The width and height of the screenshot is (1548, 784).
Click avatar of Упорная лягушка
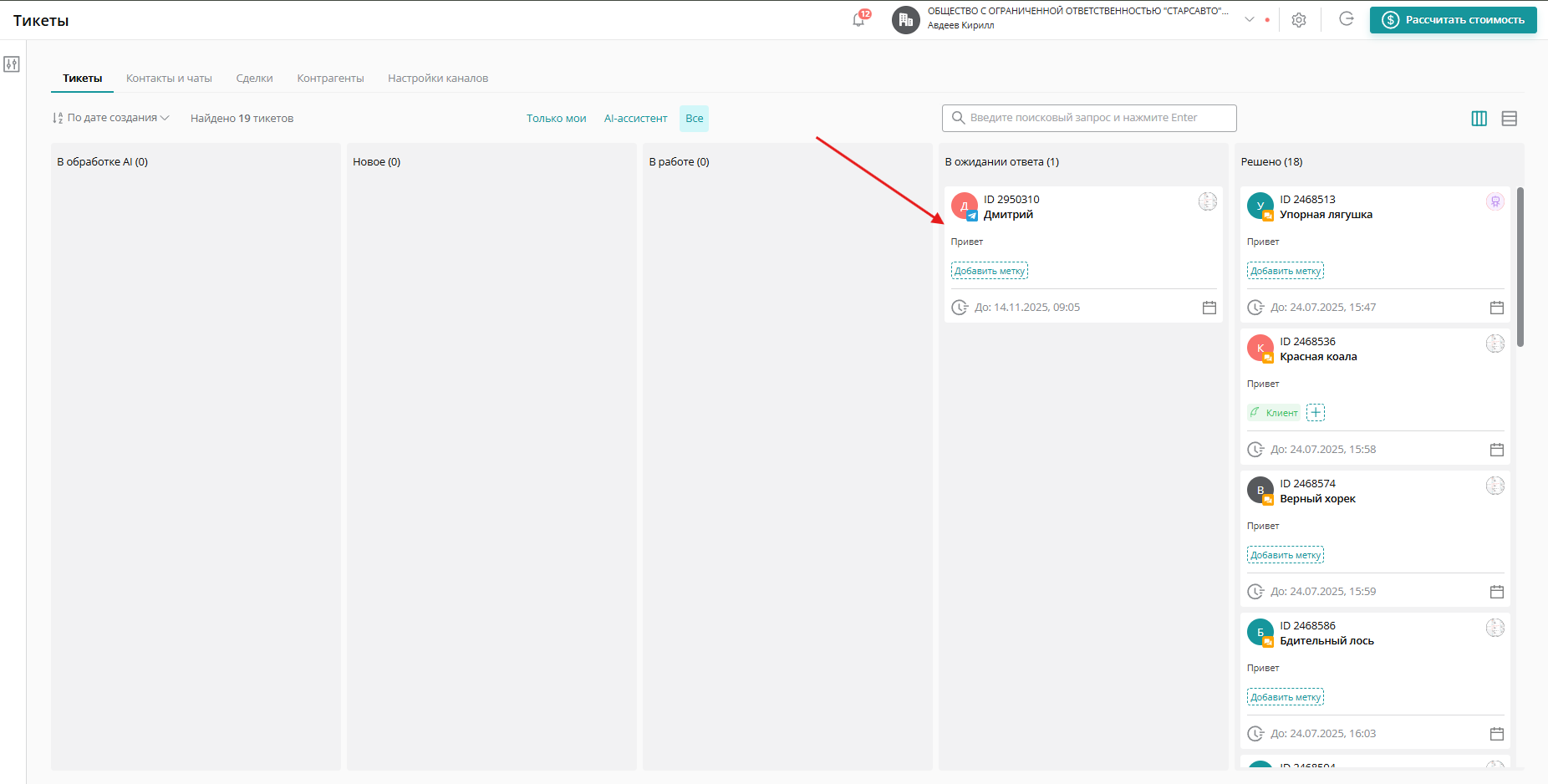pyautogui.click(x=1260, y=206)
